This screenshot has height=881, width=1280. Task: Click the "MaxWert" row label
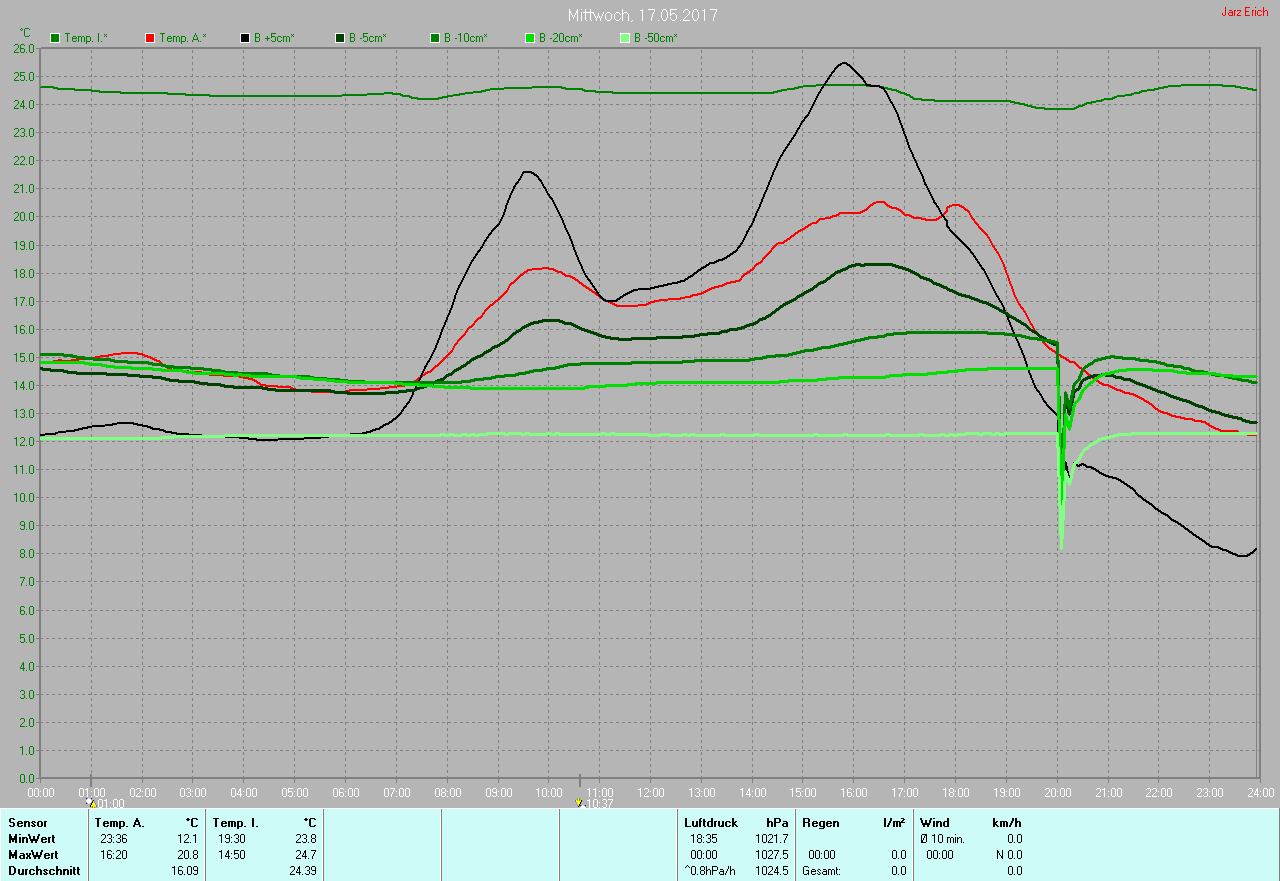33,855
